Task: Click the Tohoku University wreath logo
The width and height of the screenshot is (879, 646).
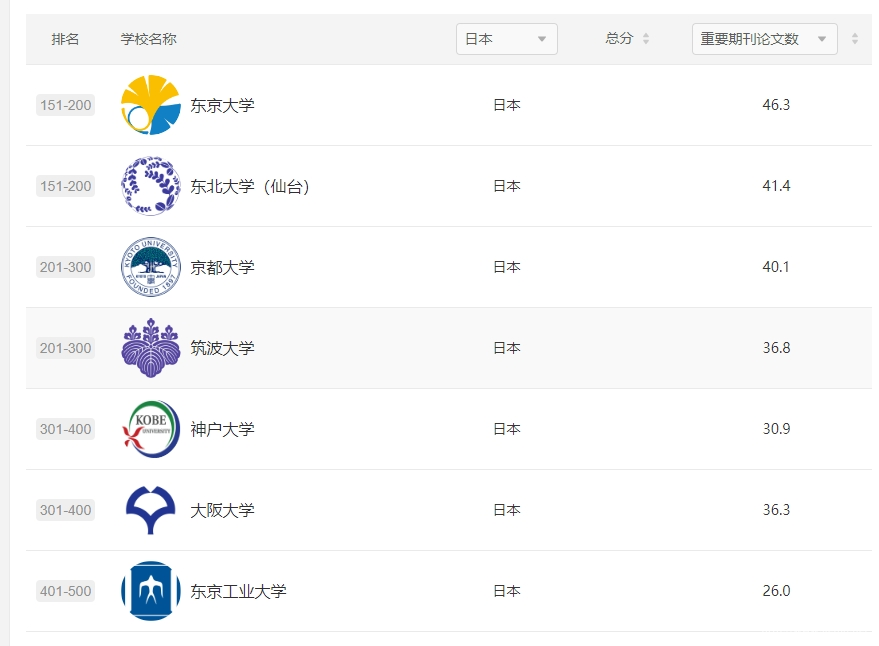Action: pyautogui.click(x=151, y=186)
